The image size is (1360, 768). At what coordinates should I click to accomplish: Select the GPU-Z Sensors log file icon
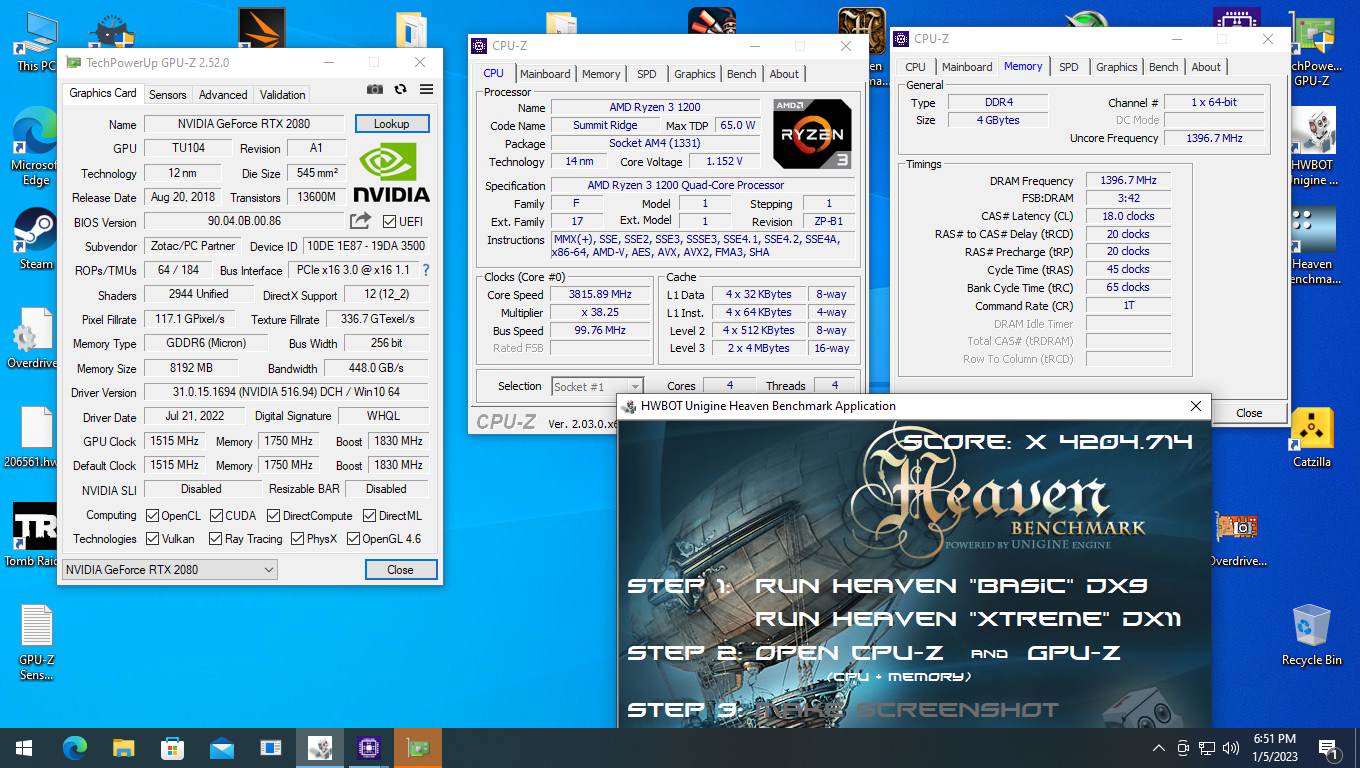tap(36, 642)
